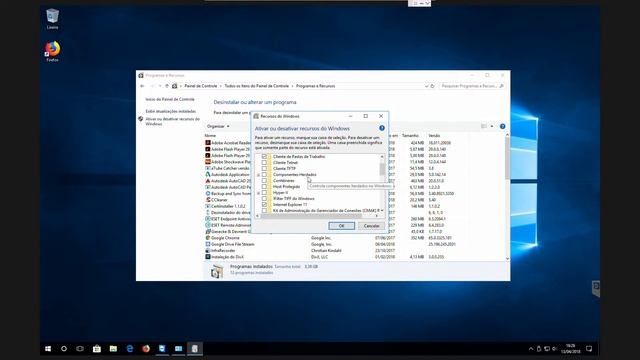Select Adobe Shockwave Player program icon
Viewport: 640px width, 360px height.
(208, 162)
